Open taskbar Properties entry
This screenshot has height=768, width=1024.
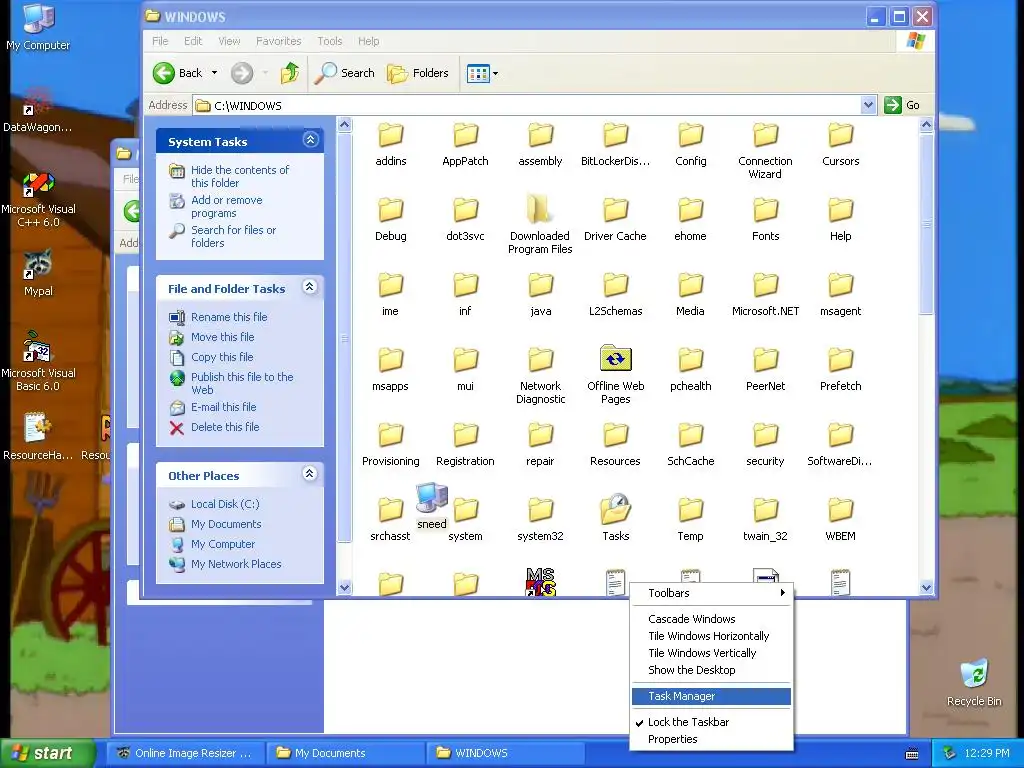point(711,739)
